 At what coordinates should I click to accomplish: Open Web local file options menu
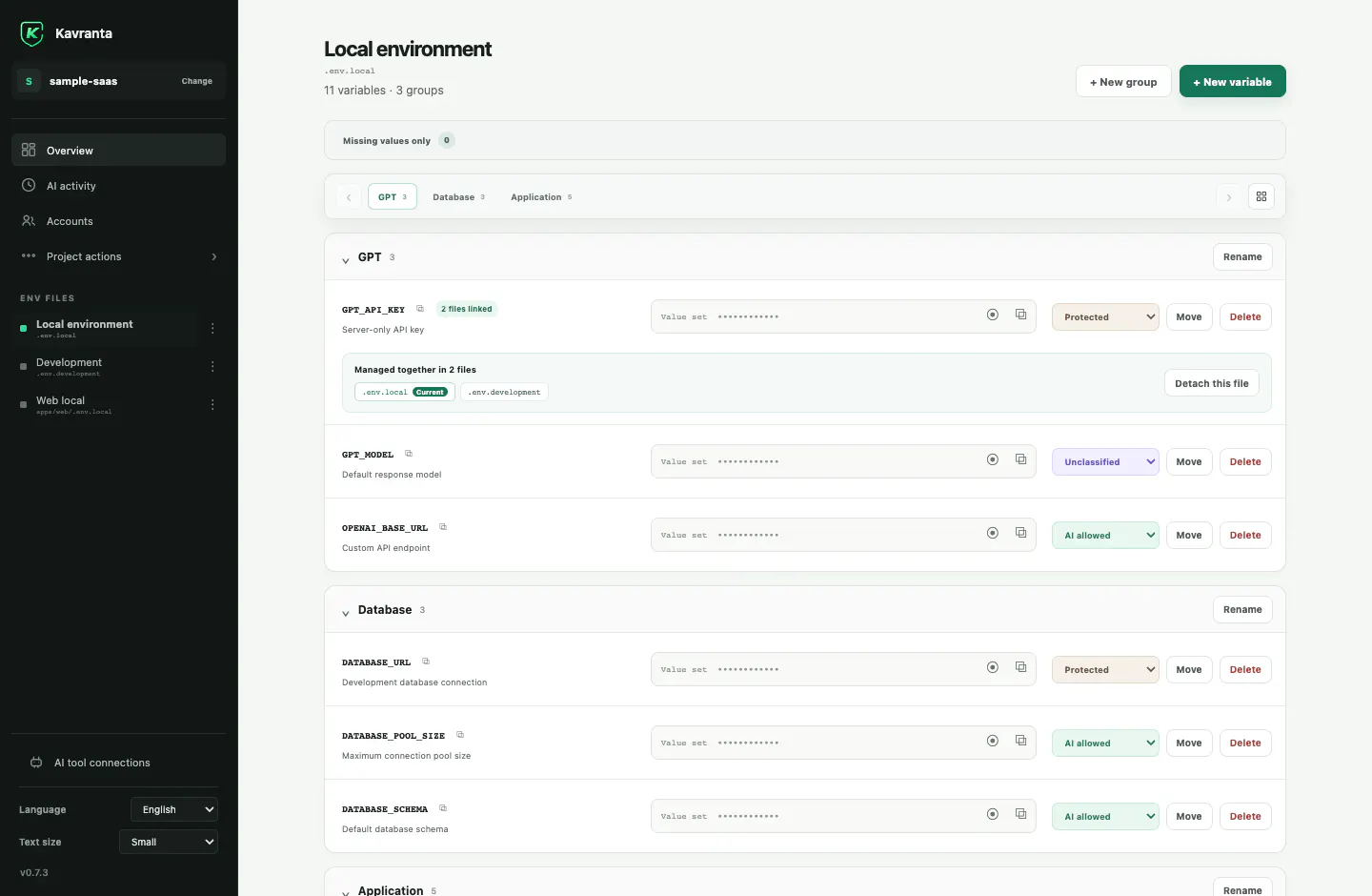click(212, 404)
